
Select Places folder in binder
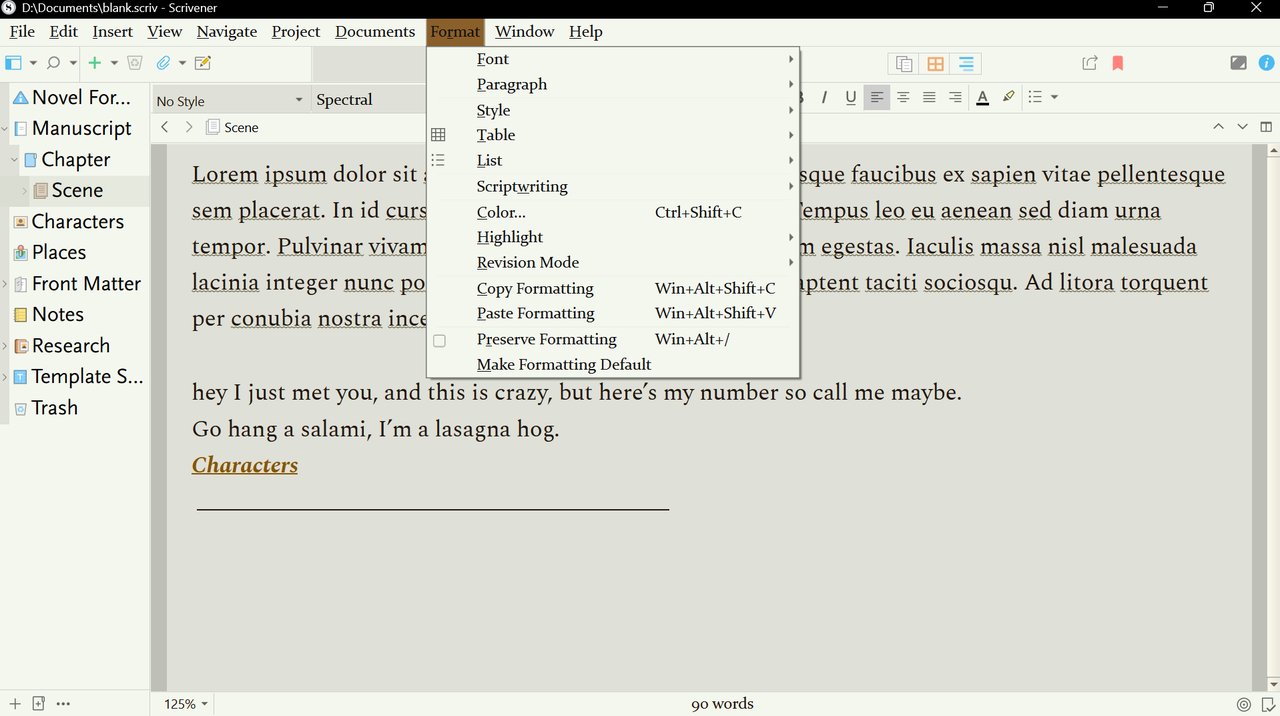tap(59, 252)
